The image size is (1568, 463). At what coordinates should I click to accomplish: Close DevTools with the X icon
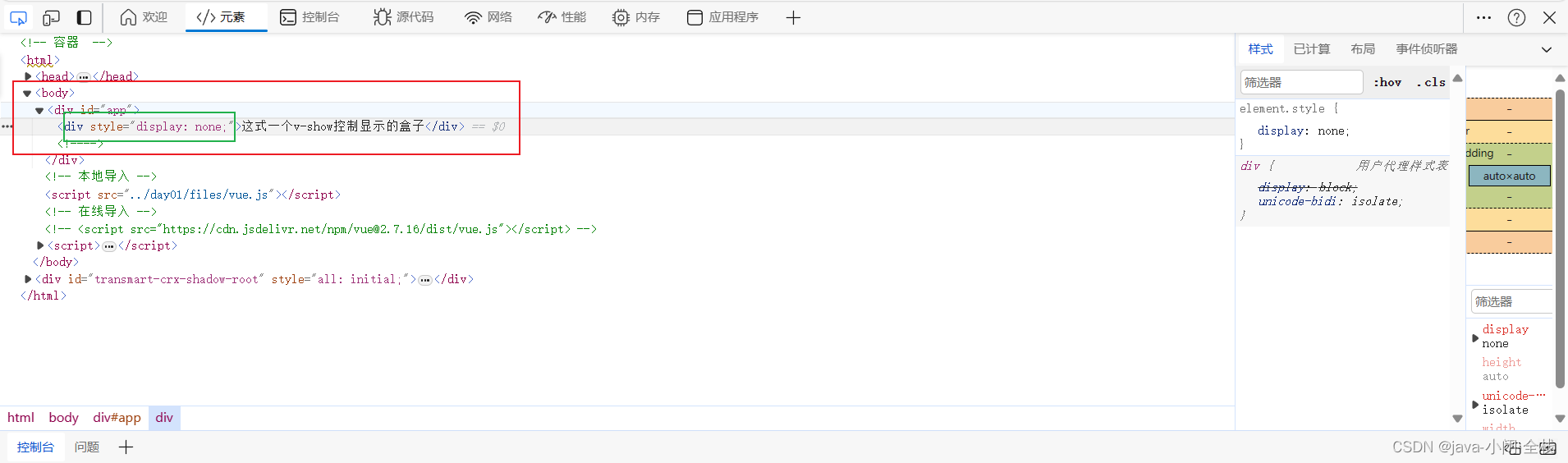[1549, 17]
